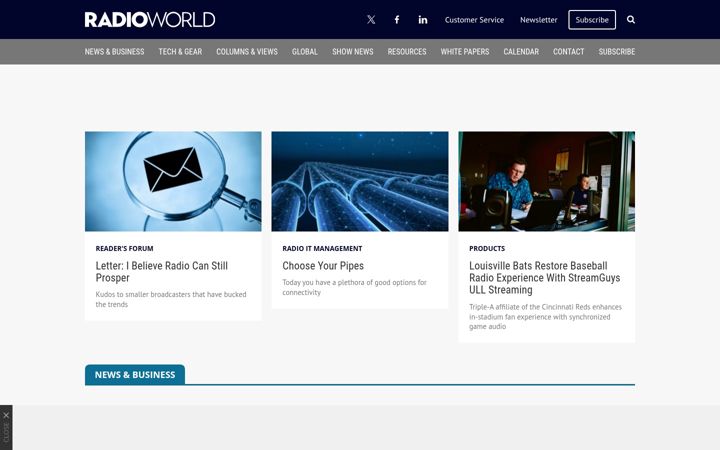720x450 pixels.
Task: Open Subscribe in gray nav bar
Action: 617,51
